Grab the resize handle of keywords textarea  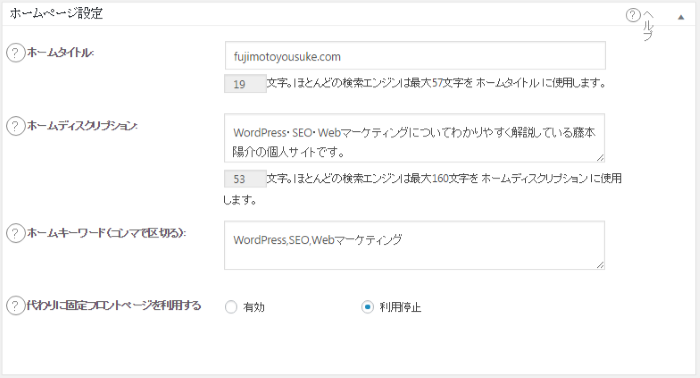[x=600, y=265]
